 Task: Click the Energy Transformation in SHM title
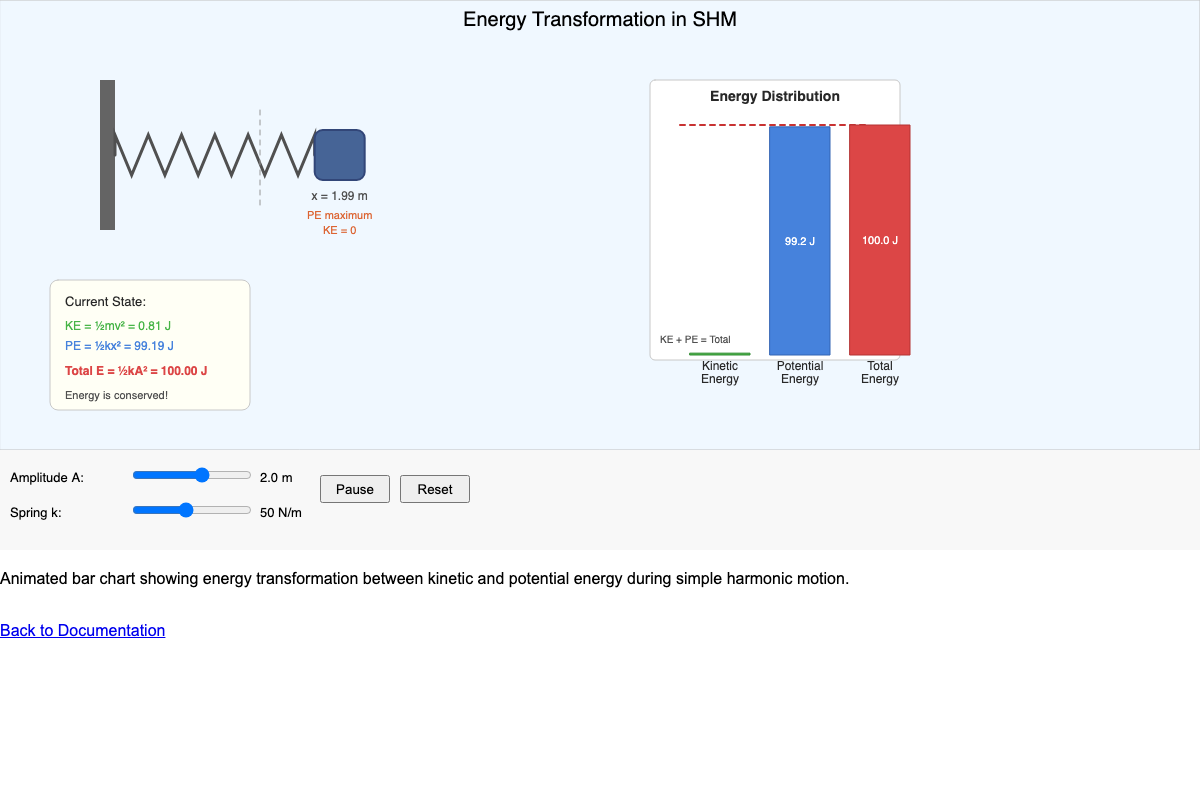pyautogui.click(x=599, y=19)
